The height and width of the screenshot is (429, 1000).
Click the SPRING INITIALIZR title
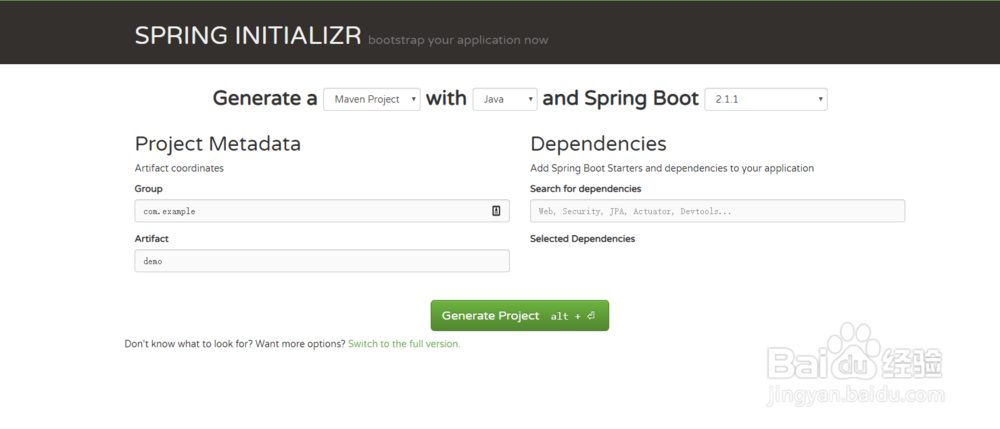click(248, 36)
